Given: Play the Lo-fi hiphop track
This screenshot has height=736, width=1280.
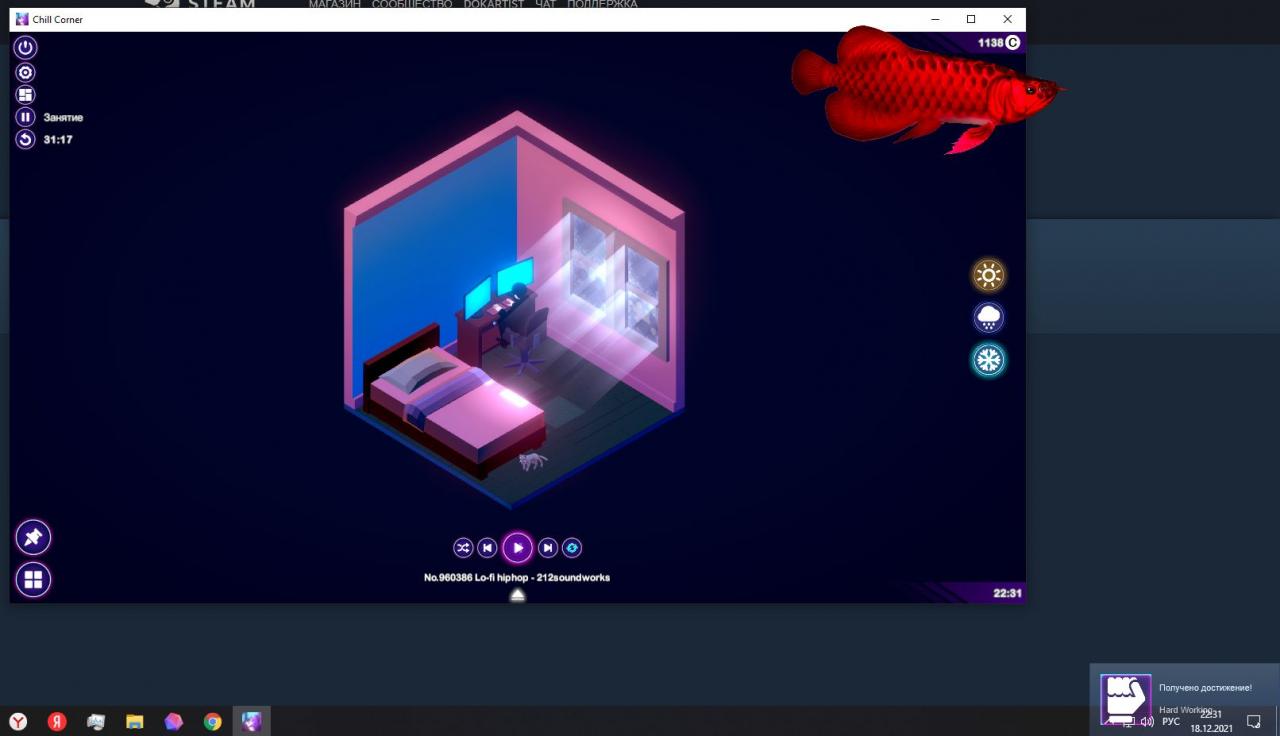Looking at the screenshot, I should click(517, 547).
